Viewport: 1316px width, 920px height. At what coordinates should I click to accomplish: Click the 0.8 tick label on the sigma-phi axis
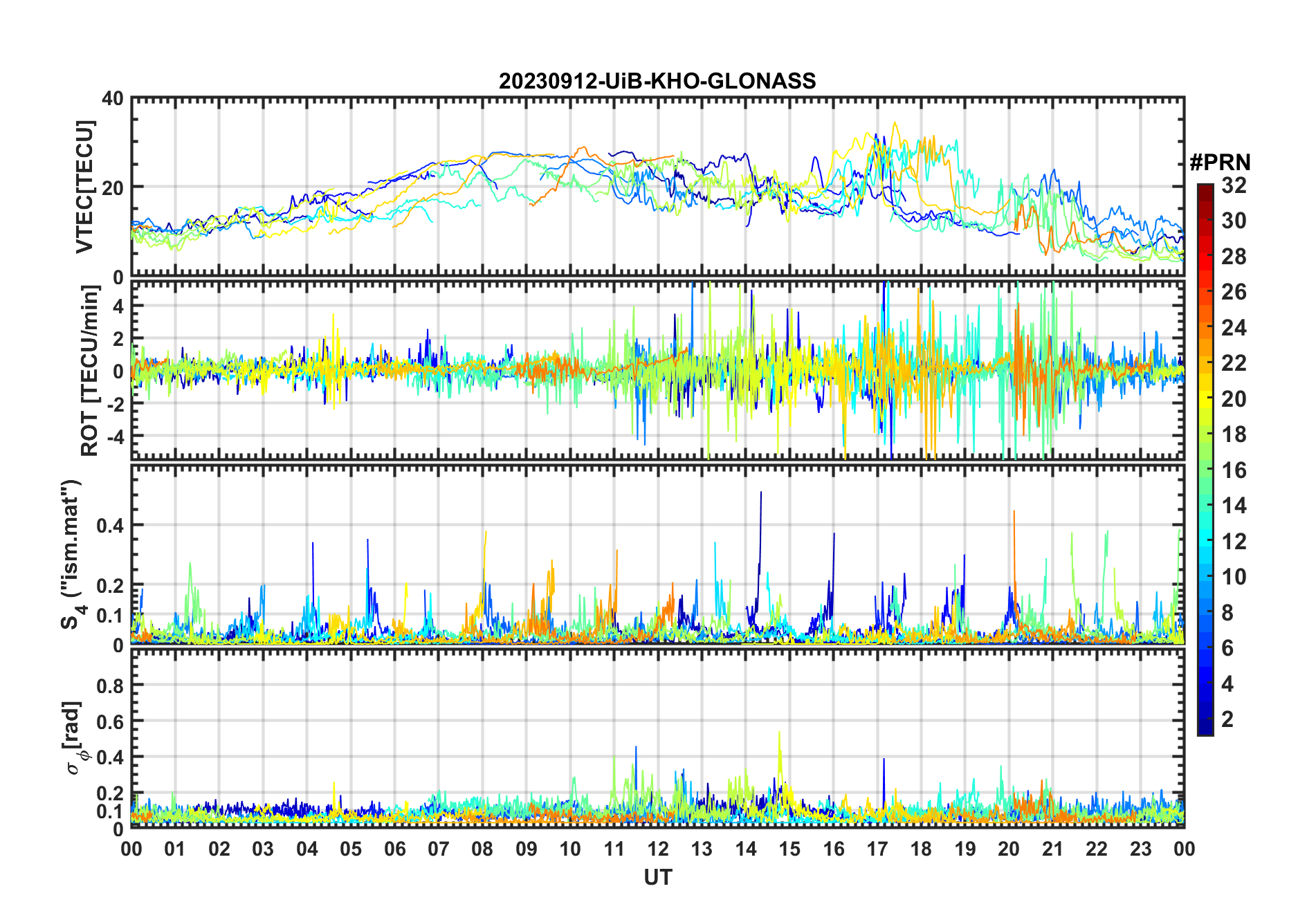(x=110, y=686)
